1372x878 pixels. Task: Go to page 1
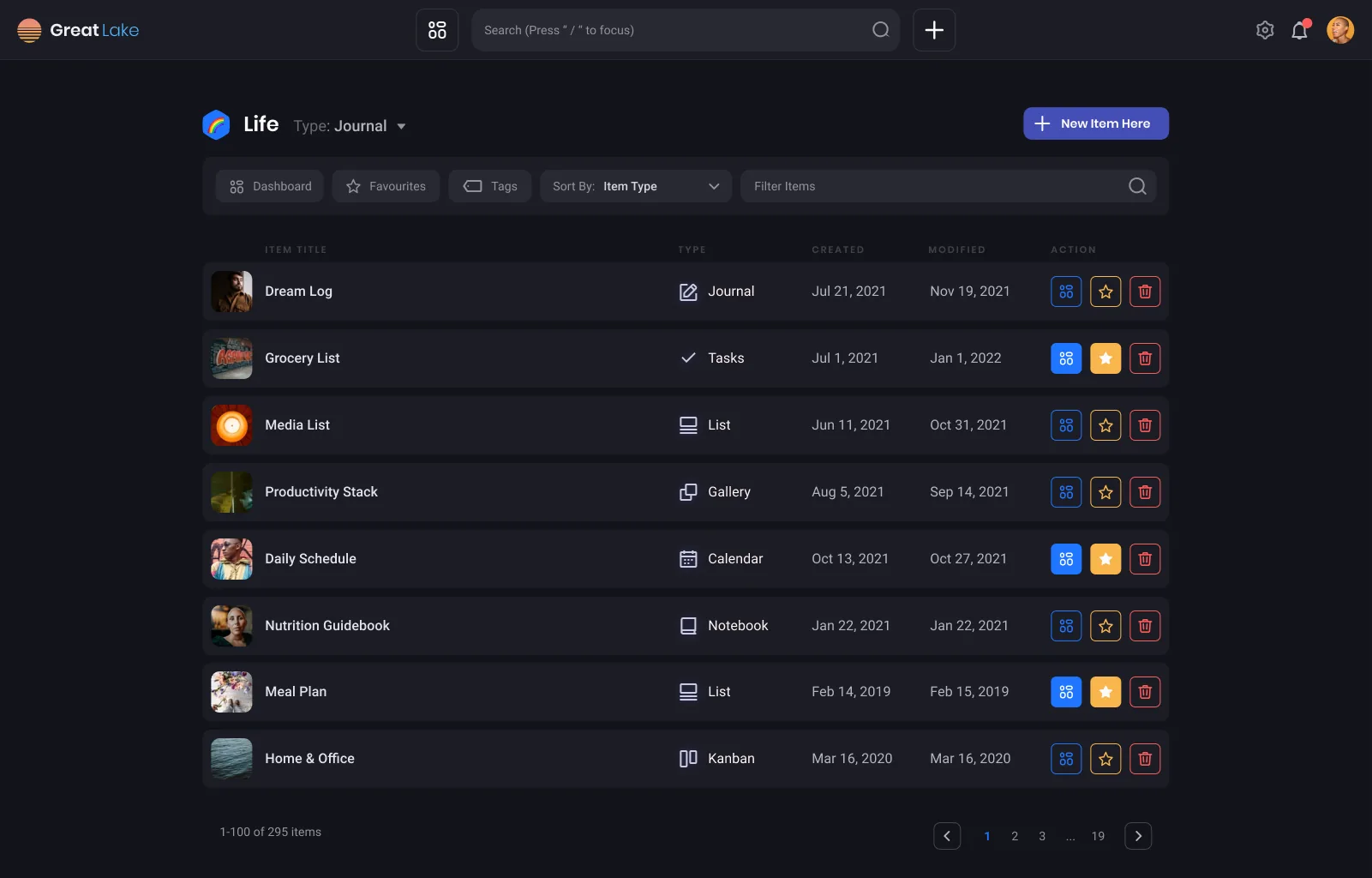(987, 836)
